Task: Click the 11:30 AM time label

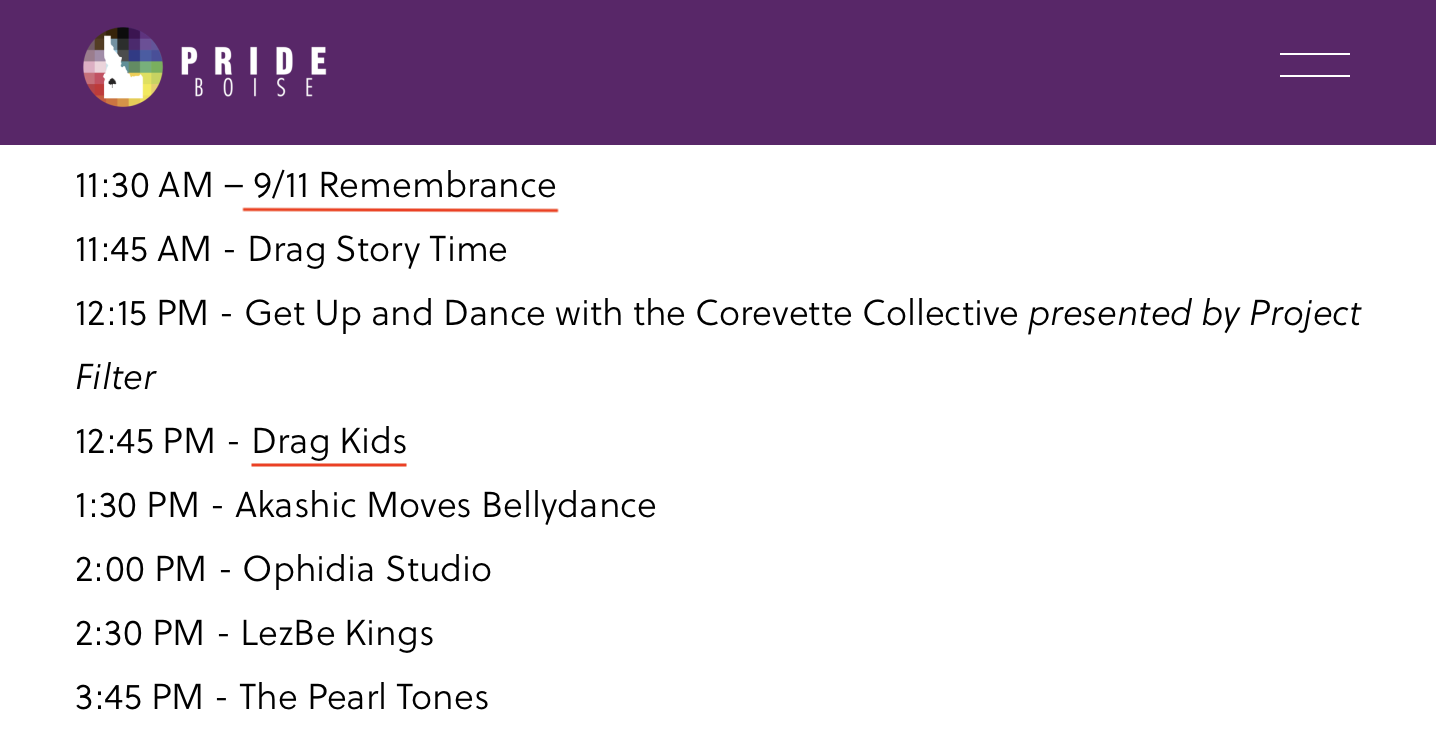Action: [x=144, y=186]
